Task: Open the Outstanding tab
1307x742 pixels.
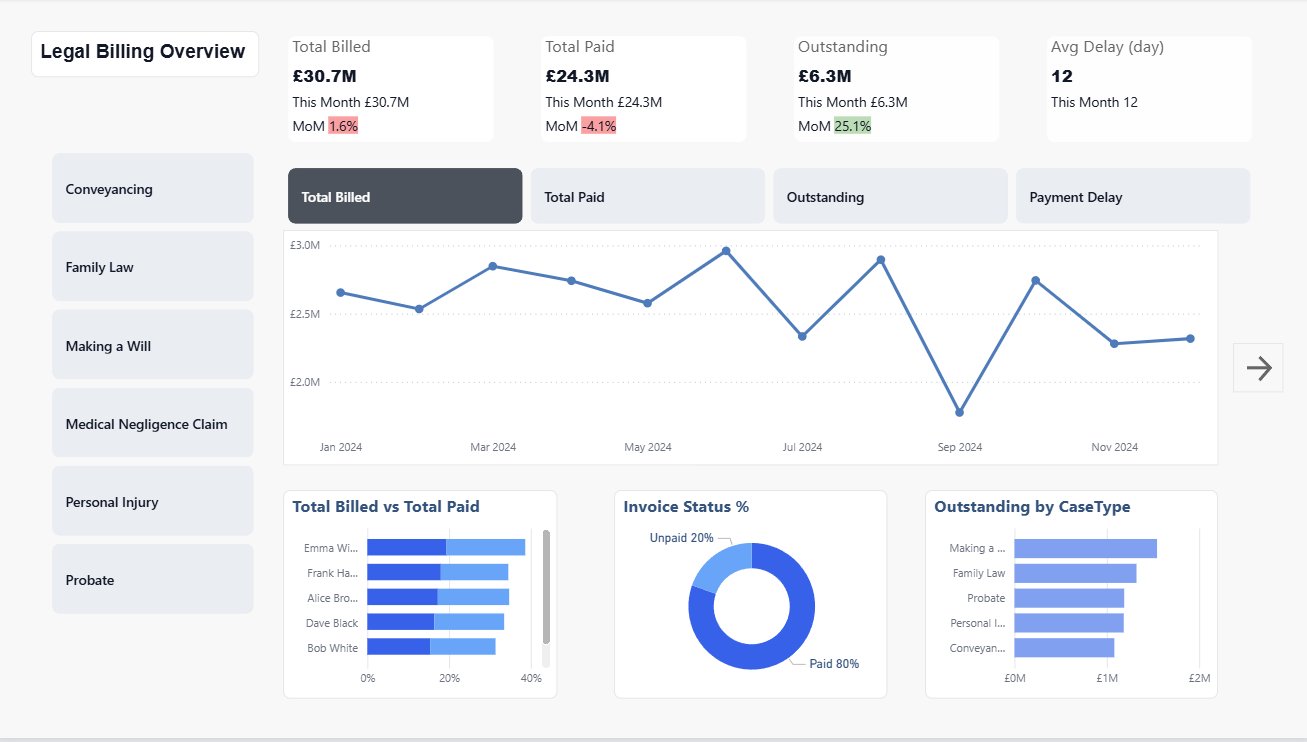Action: coord(890,196)
